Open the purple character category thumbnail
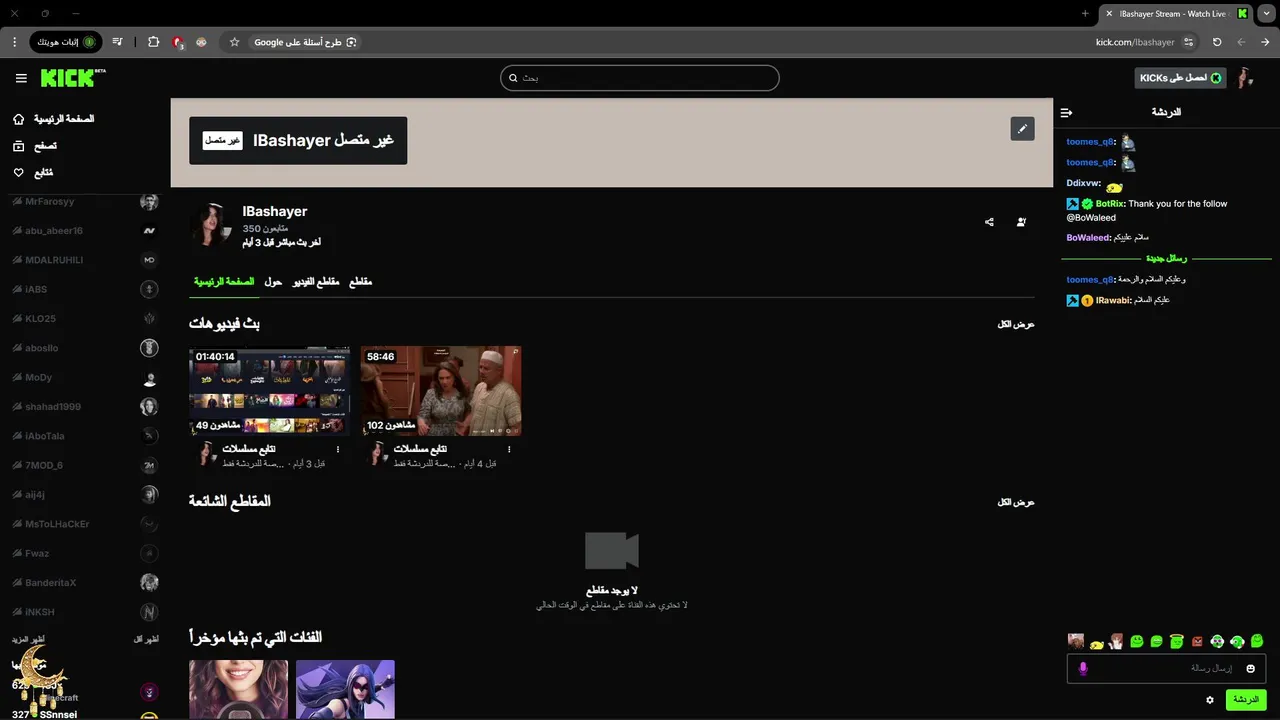 (345, 689)
